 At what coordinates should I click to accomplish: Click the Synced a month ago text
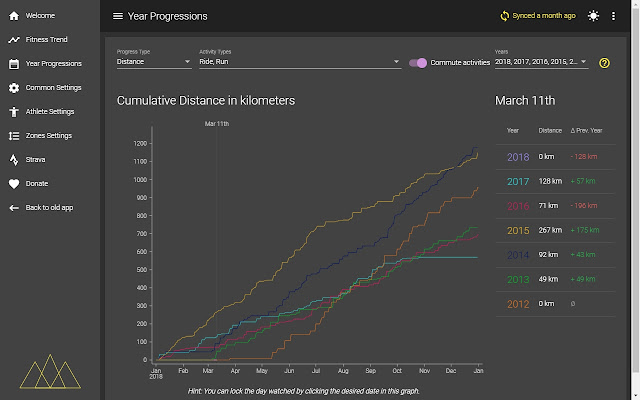point(544,16)
